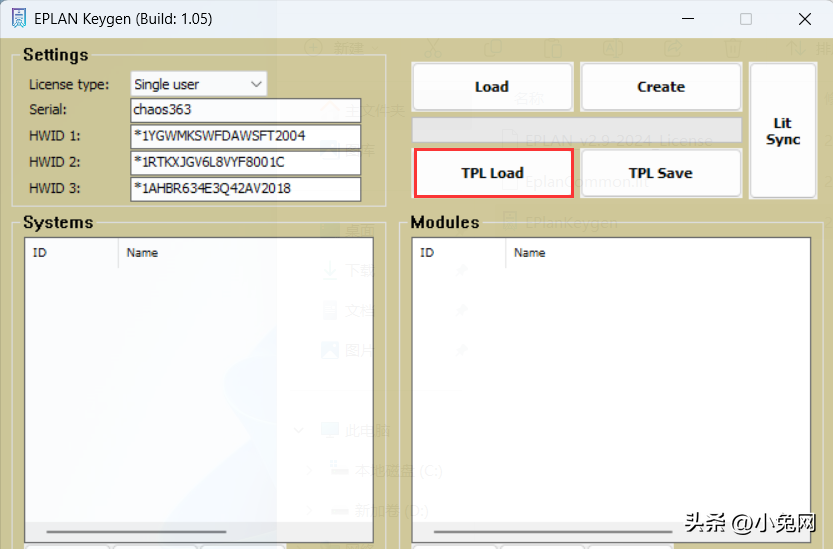833x549 pixels.
Task: Open the License type dropdown
Action: pyautogui.click(x=199, y=84)
